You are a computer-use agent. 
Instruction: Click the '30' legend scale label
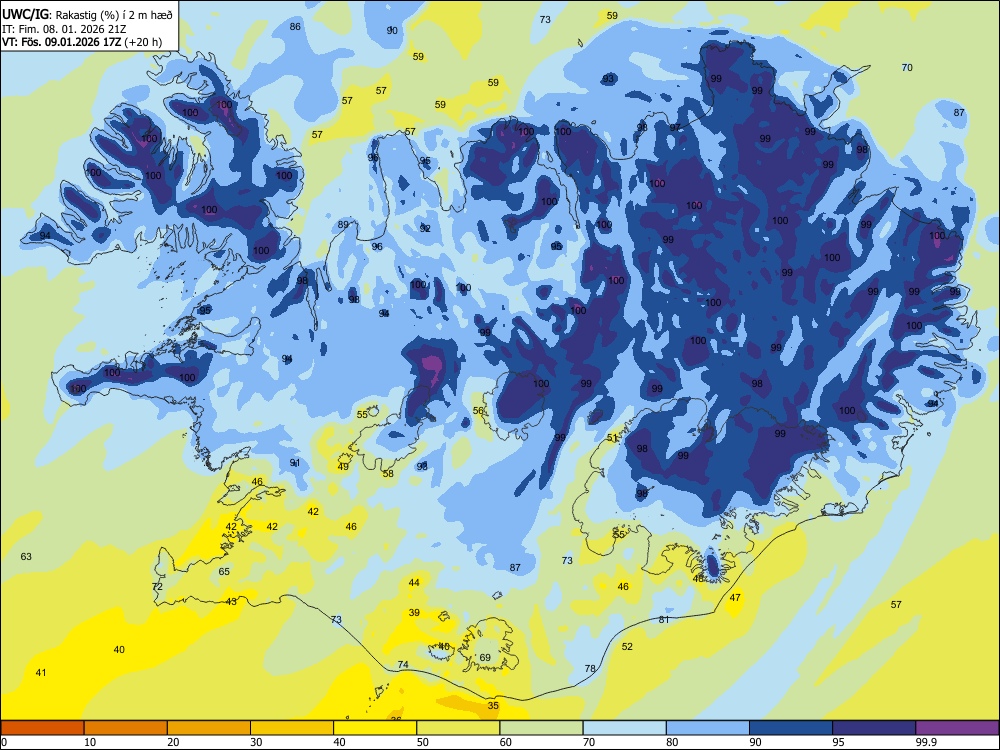256,742
